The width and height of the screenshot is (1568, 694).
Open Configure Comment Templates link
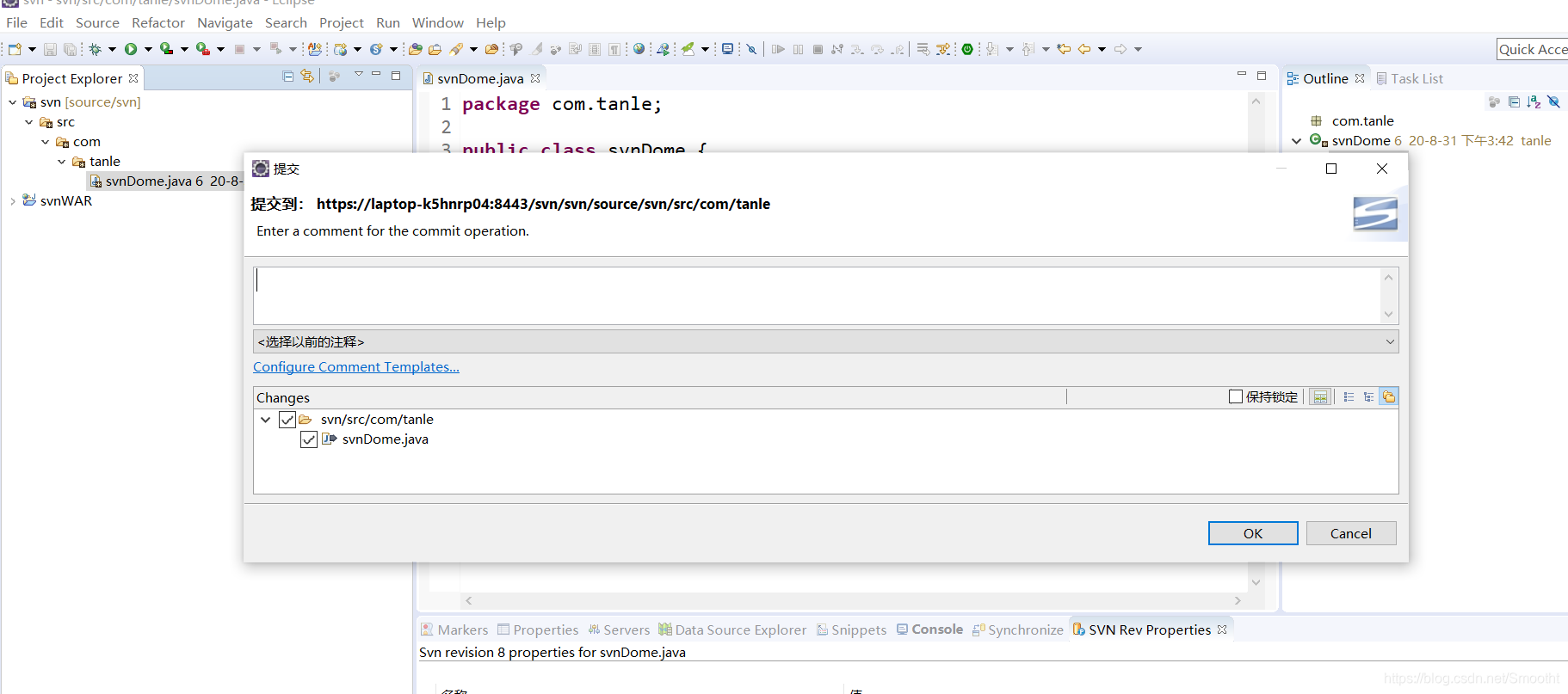(356, 367)
